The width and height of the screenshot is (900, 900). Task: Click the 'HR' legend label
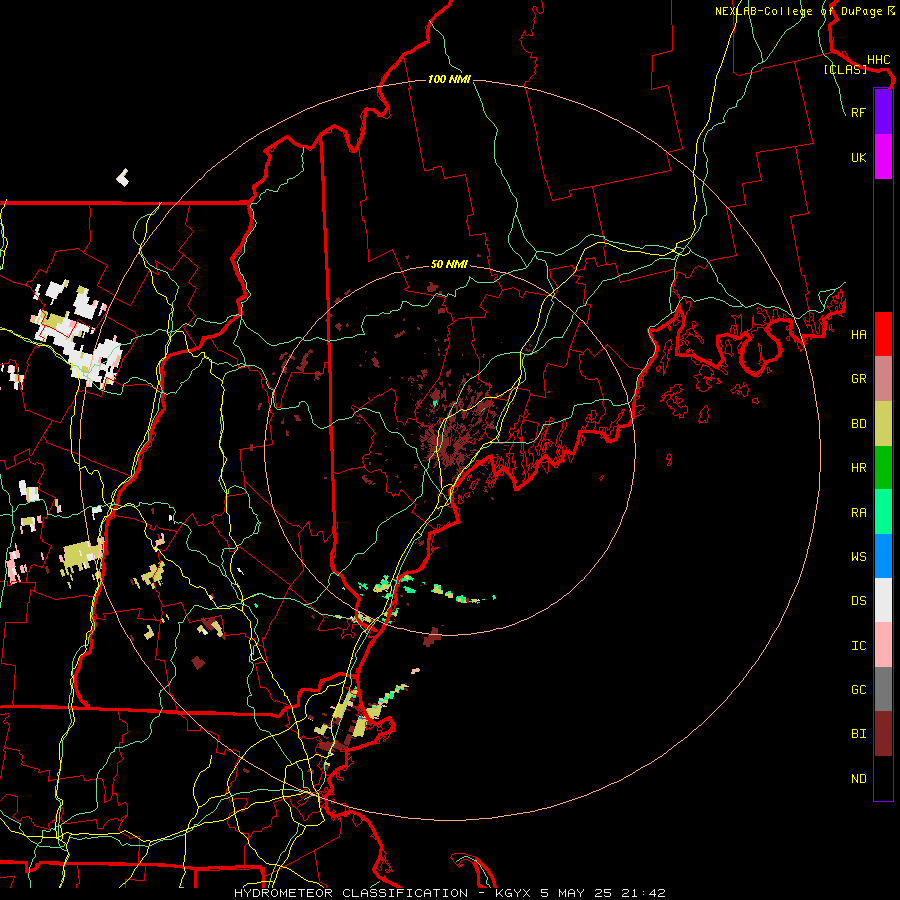pos(858,468)
